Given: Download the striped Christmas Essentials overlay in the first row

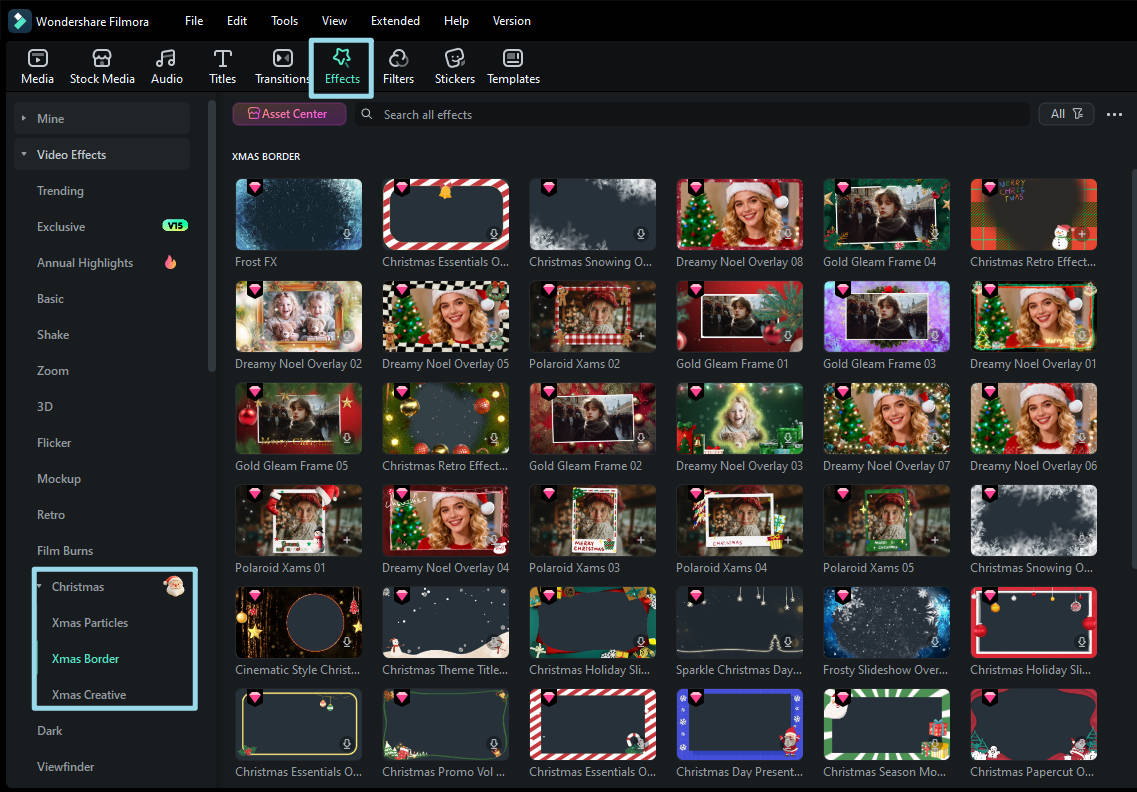Looking at the screenshot, I should [494, 234].
